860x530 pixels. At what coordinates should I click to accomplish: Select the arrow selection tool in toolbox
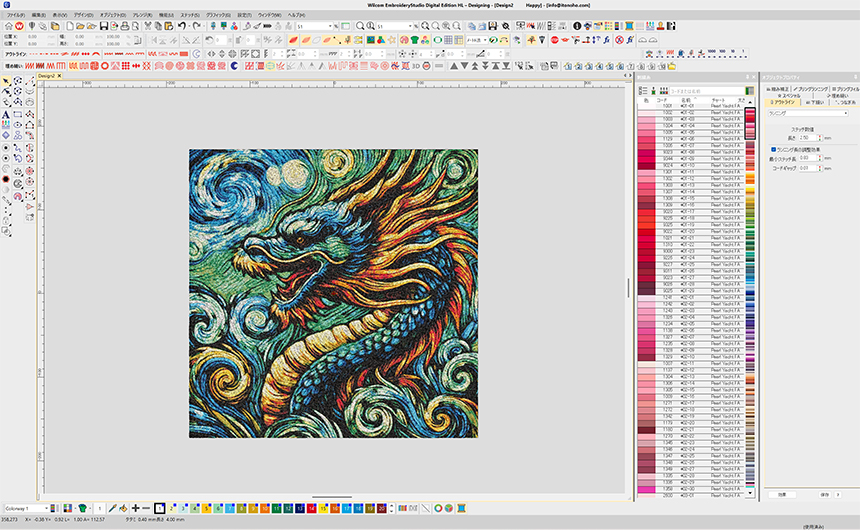point(7,80)
